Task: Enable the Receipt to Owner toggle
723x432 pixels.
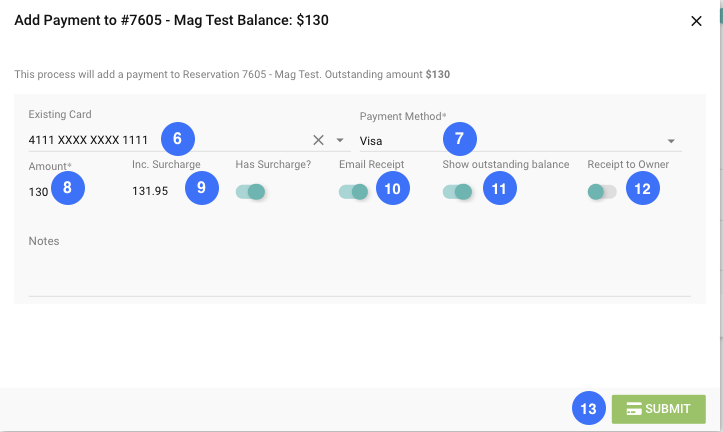Action: (602, 191)
